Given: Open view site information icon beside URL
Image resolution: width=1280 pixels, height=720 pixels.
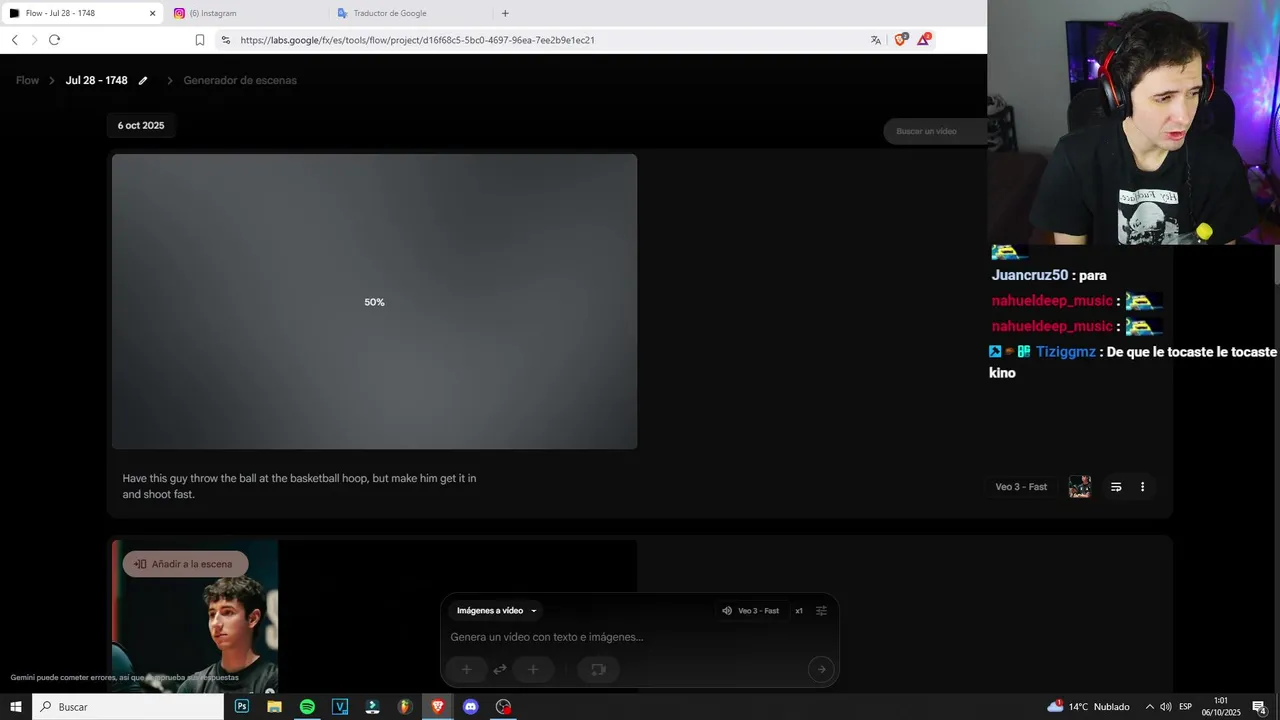Looking at the screenshot, I should [x=225, y=40].
